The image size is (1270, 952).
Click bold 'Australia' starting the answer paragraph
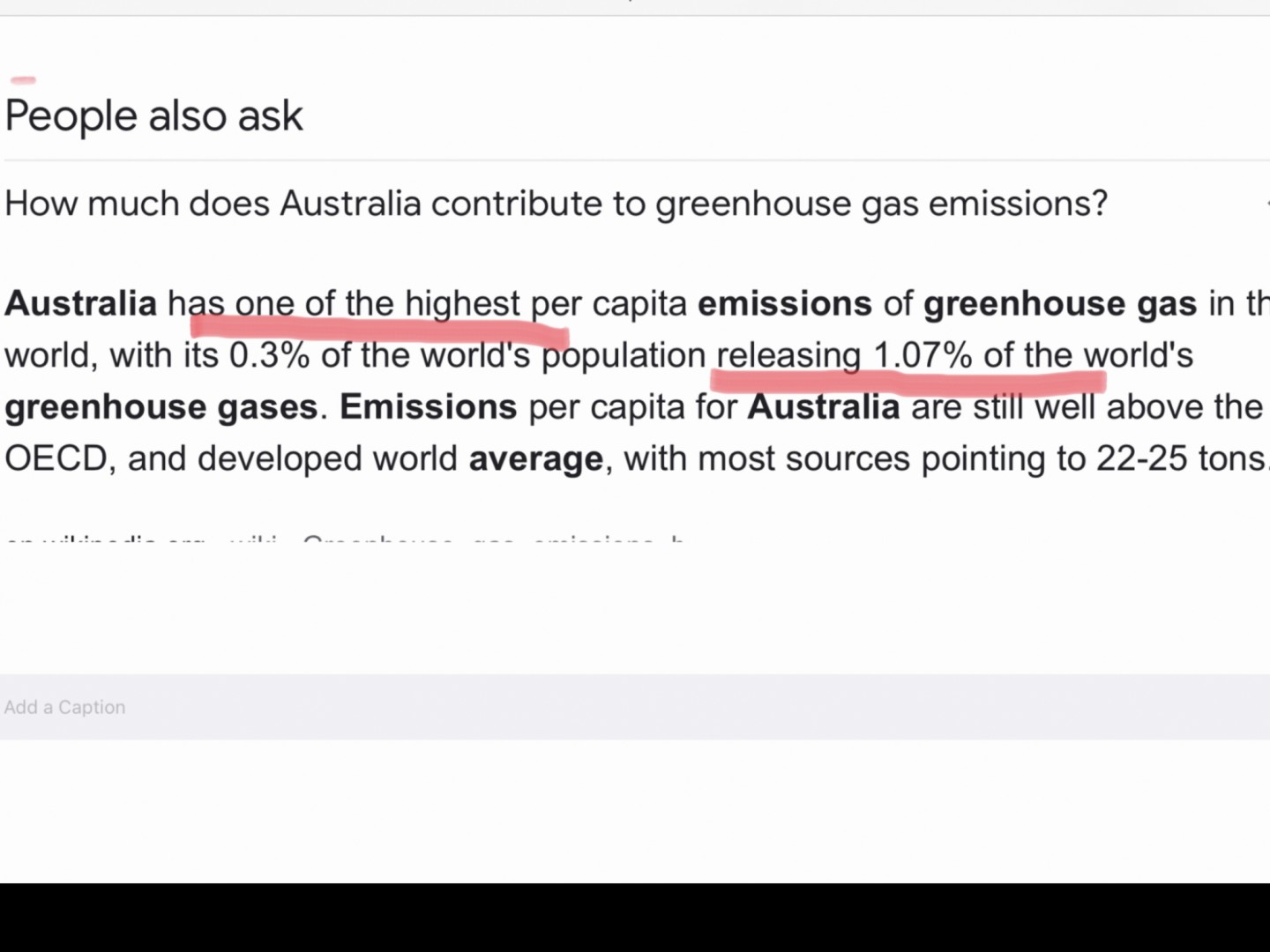(80, 304)
